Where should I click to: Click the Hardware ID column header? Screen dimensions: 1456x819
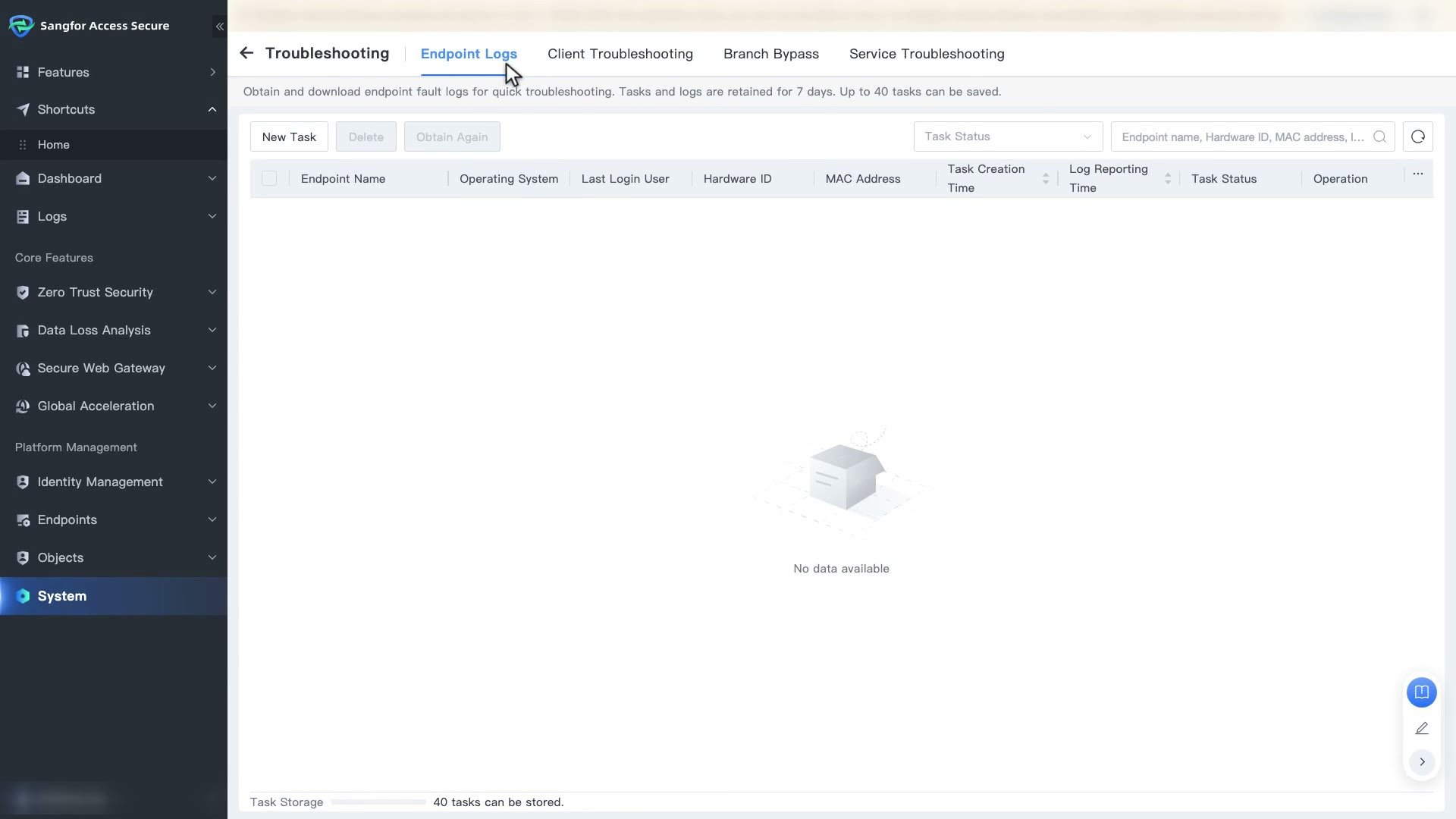tap(737, 179)
